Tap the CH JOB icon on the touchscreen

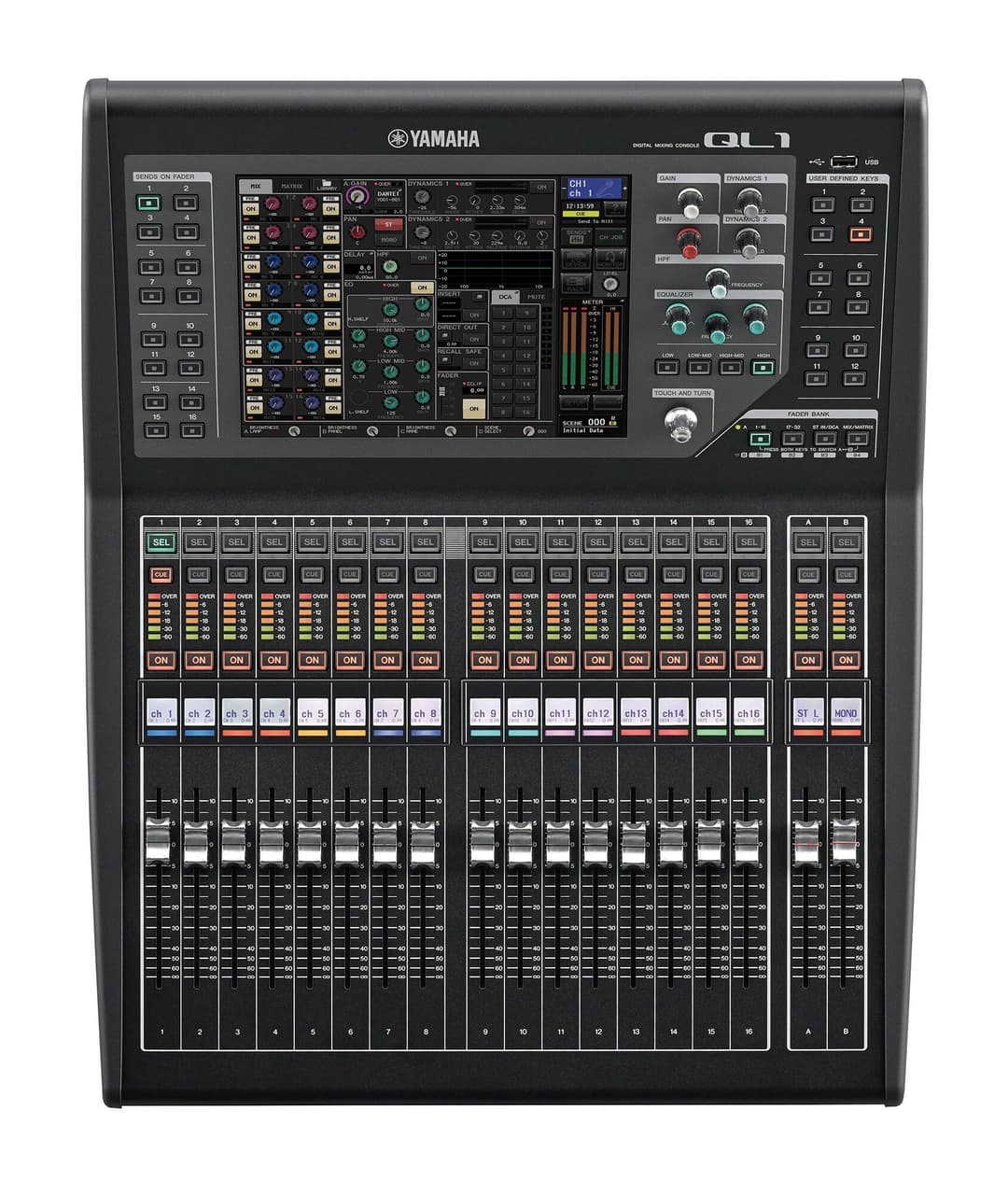611,237
